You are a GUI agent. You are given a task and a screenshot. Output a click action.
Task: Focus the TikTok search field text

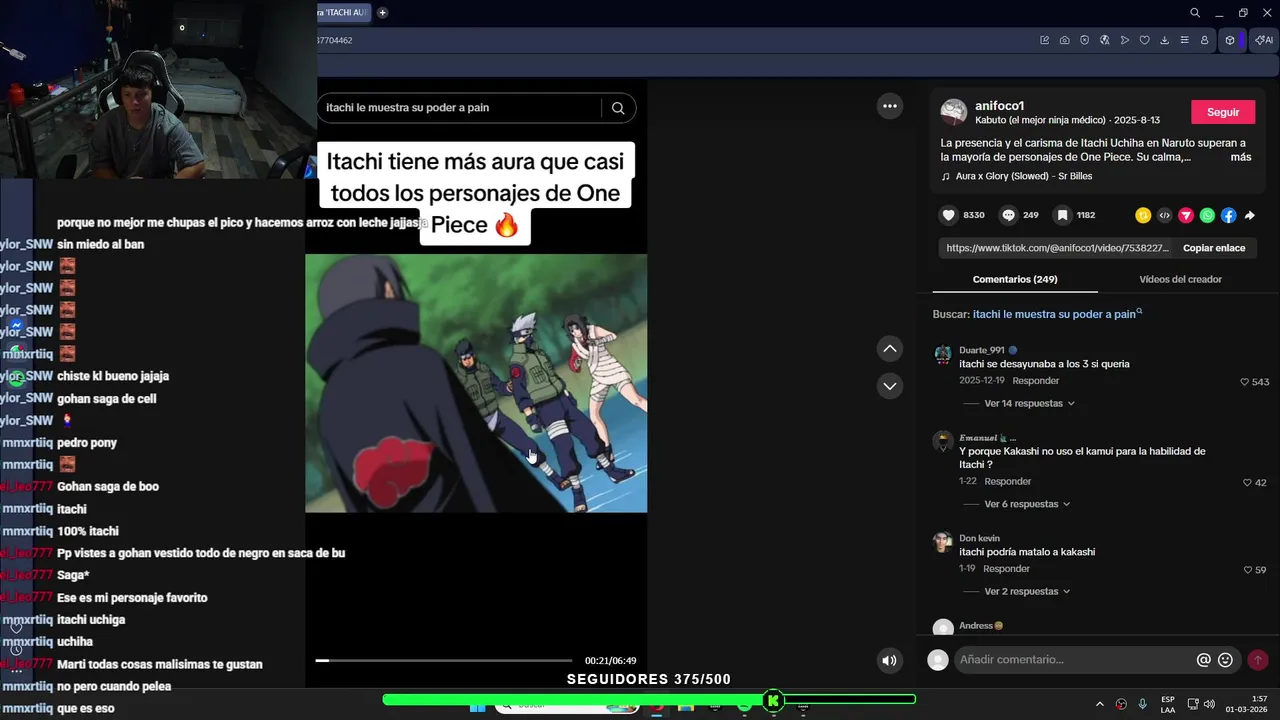460,108
